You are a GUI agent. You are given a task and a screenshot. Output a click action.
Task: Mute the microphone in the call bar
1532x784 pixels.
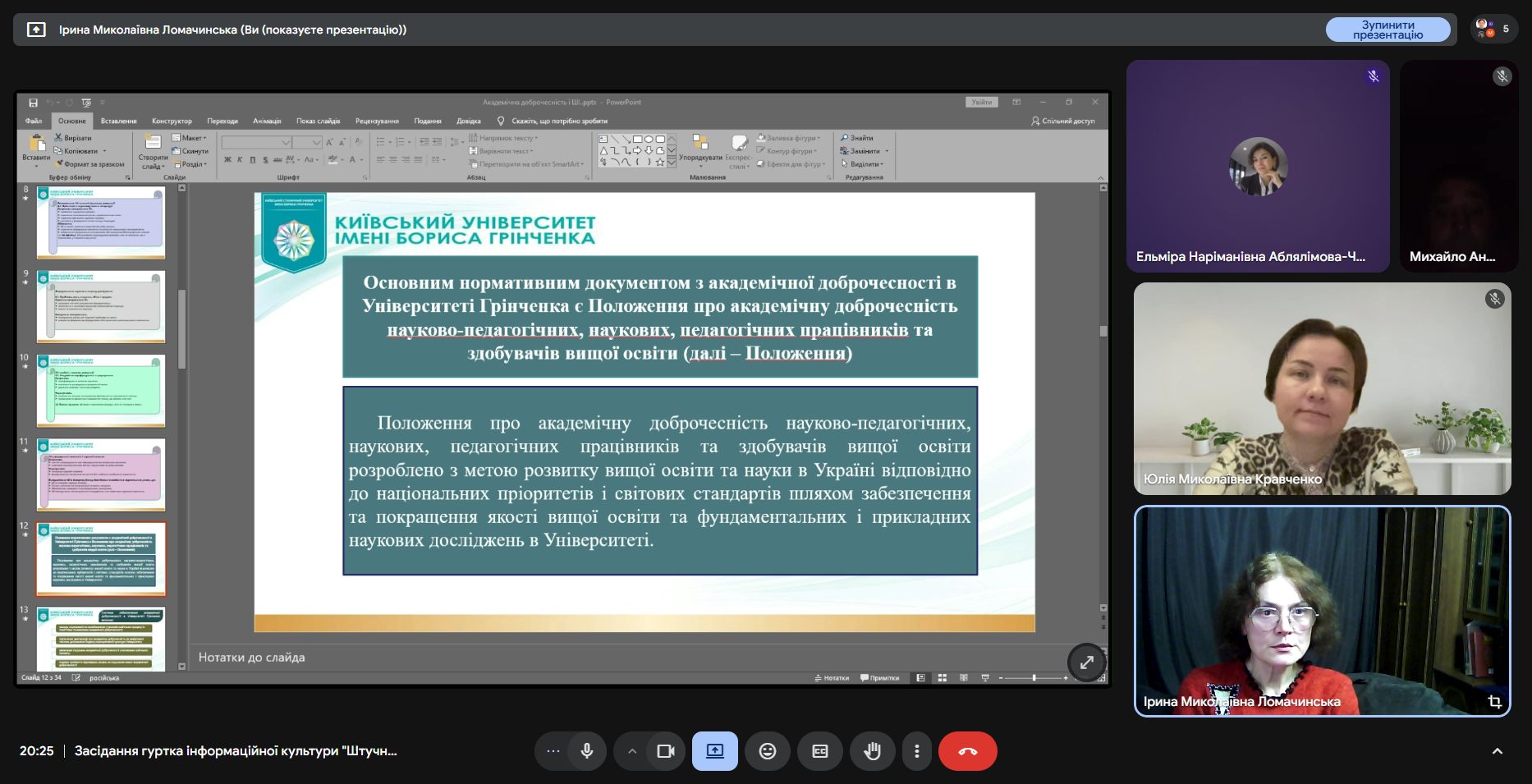point(586,751)
